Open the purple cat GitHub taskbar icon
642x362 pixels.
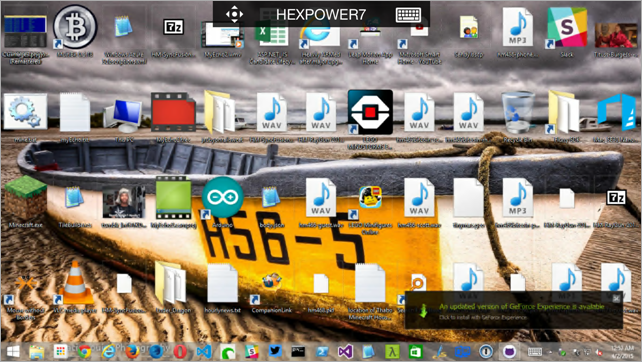tap(509, 352)
